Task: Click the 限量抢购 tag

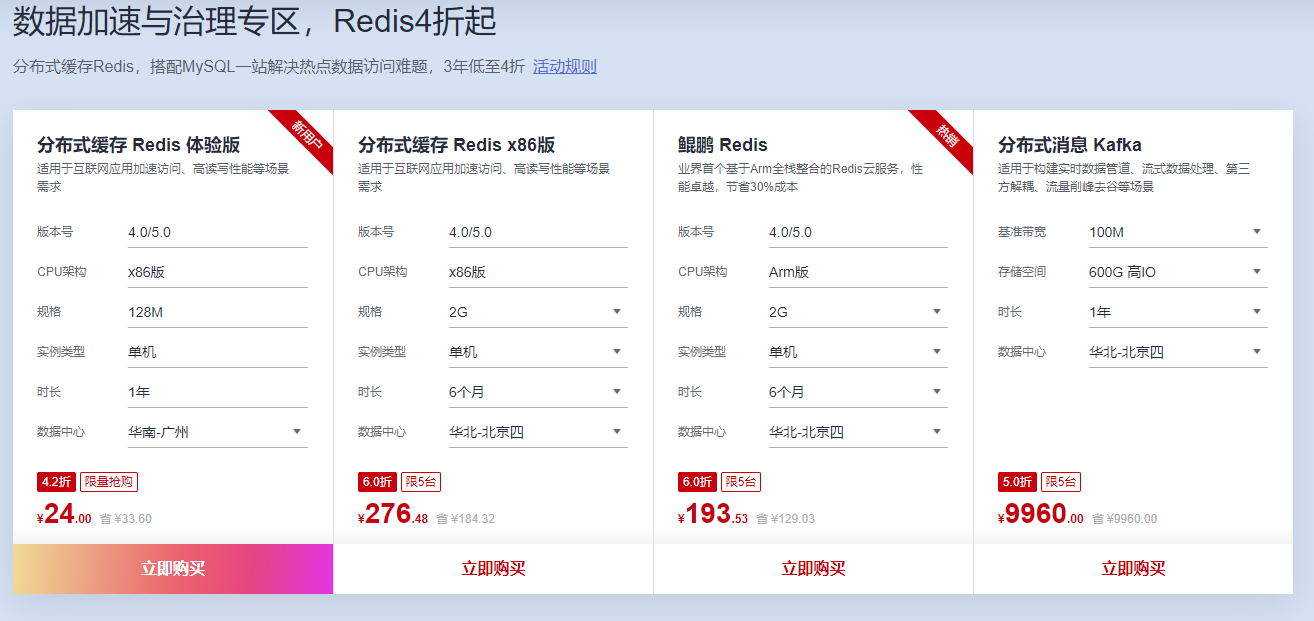Action: 108,482
